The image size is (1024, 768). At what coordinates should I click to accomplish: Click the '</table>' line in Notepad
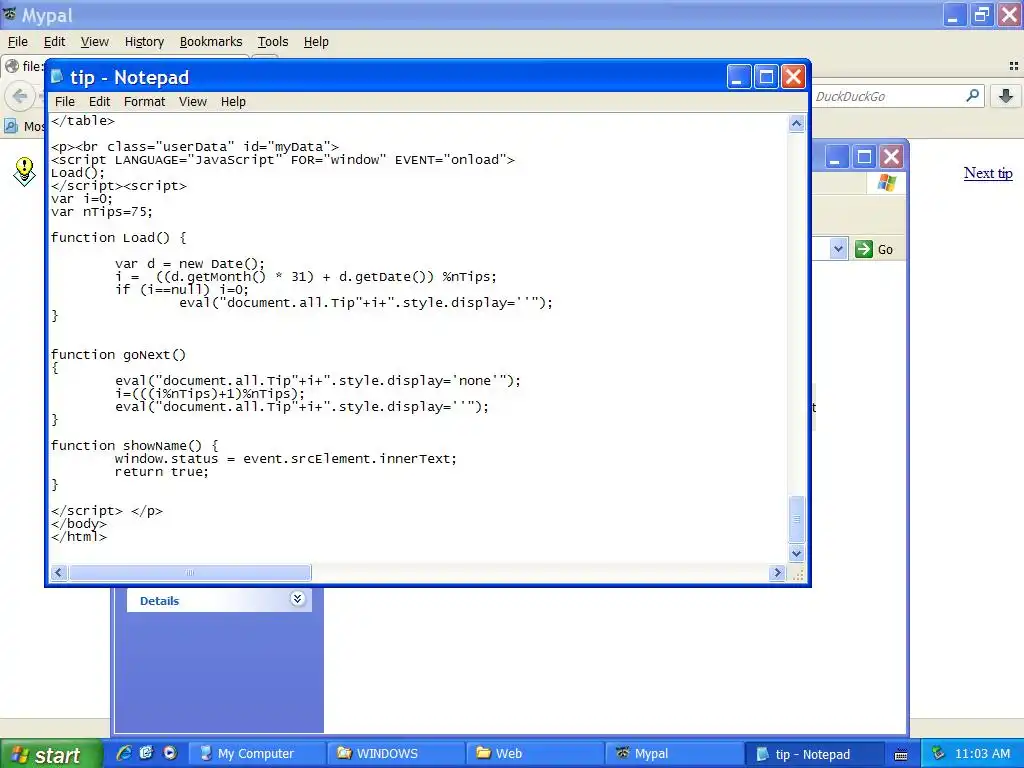83,121
